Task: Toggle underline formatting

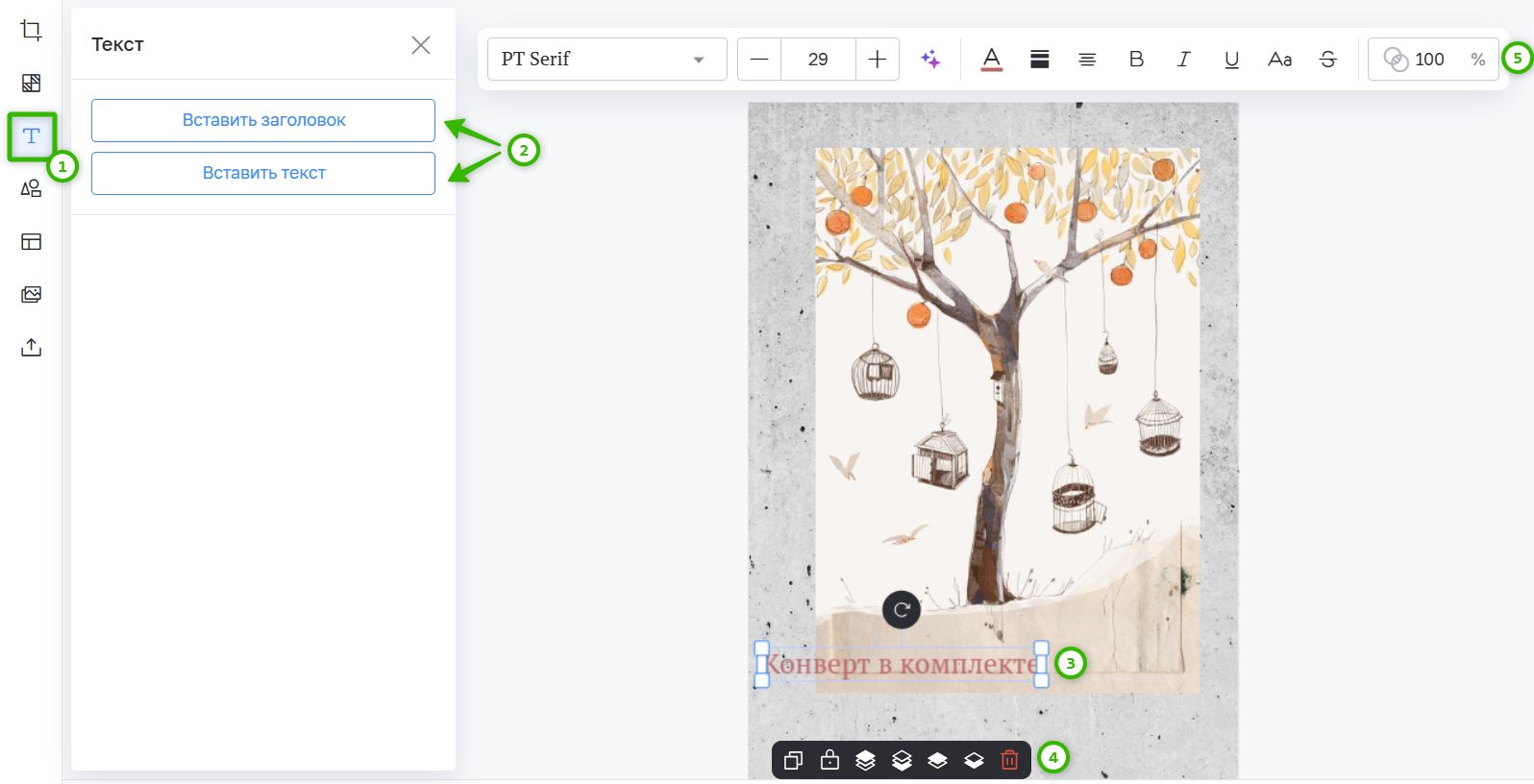Action: 1231,60
